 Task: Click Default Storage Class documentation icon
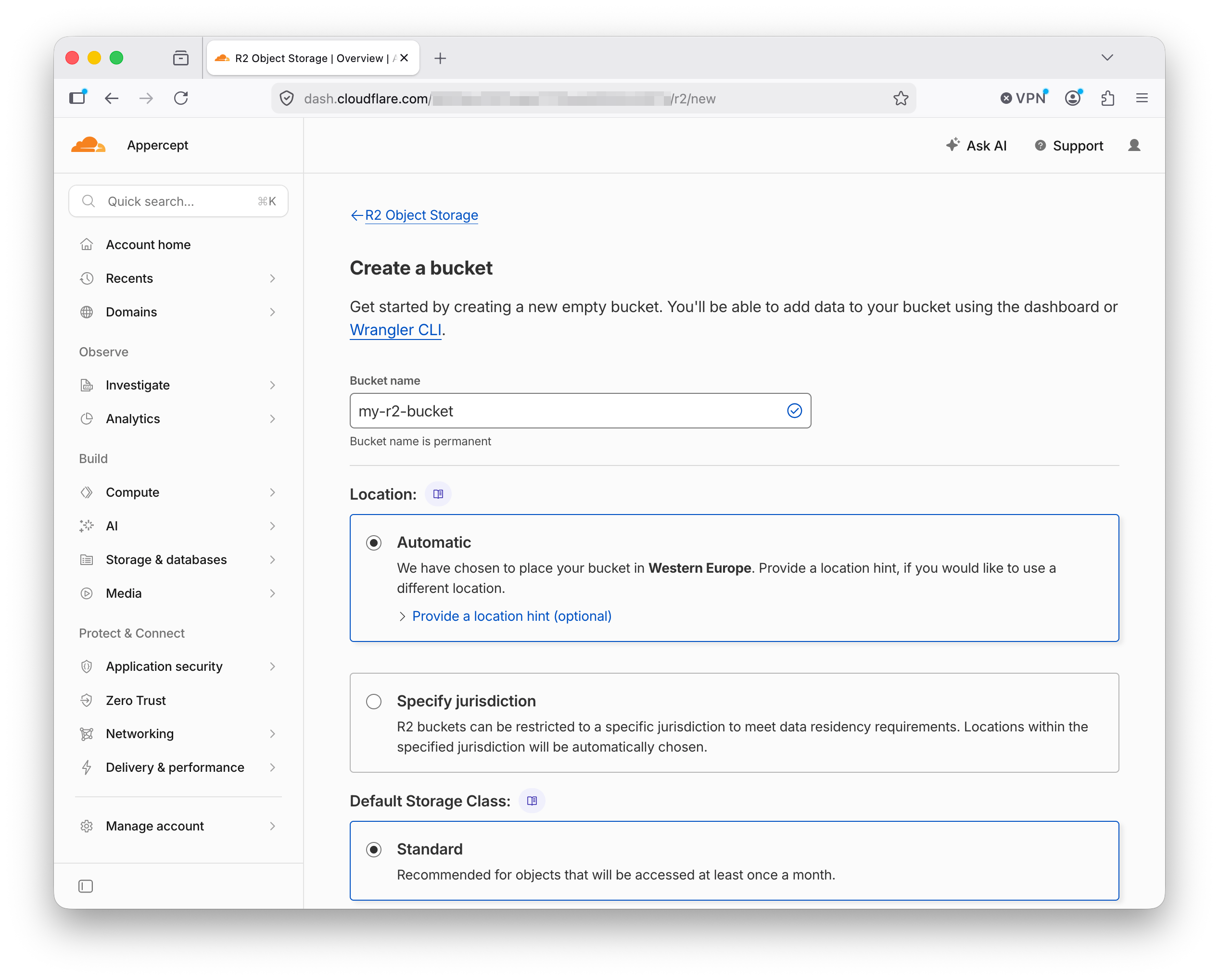[x=532, y=801]
